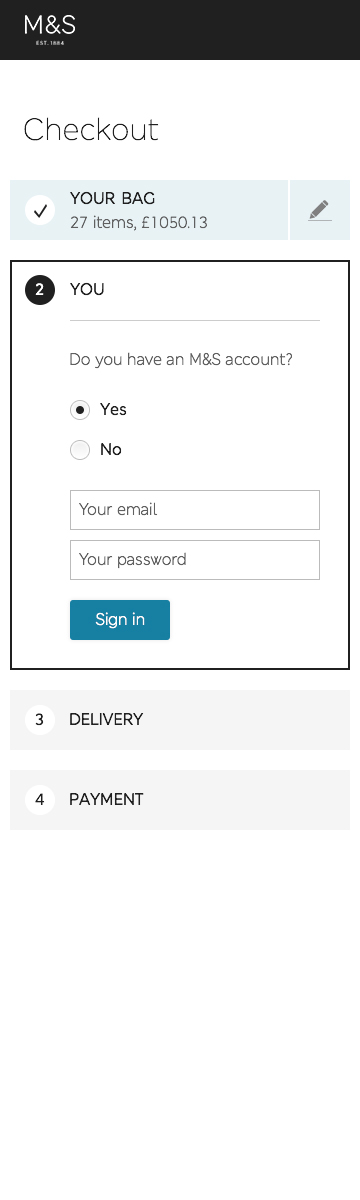Edit your bag with pencil icon
Screen dimensions: 360x1200
(320, 210)
